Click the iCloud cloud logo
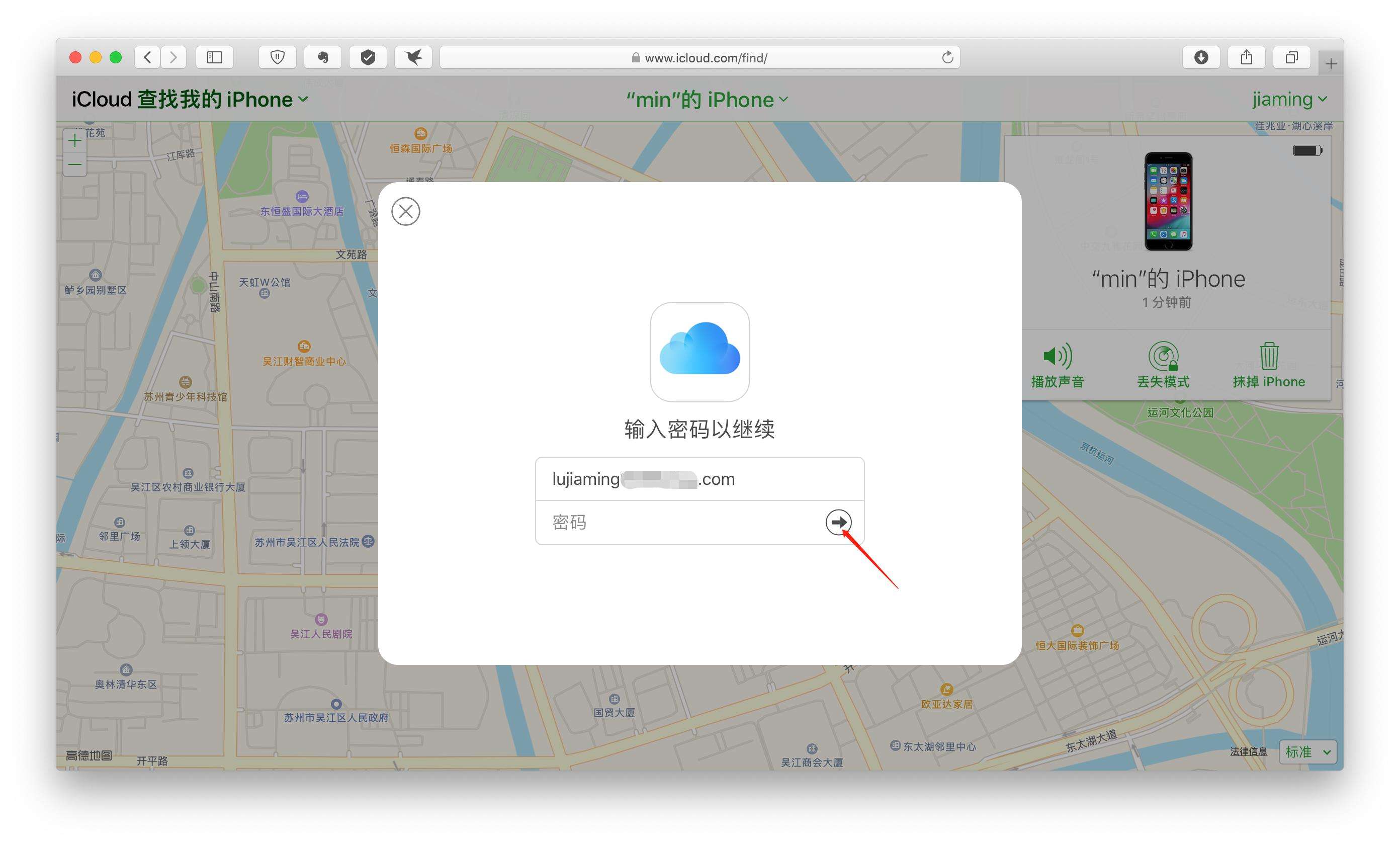Image resolution: width=1400 pixels, height=845 pixels. point(699,351)
